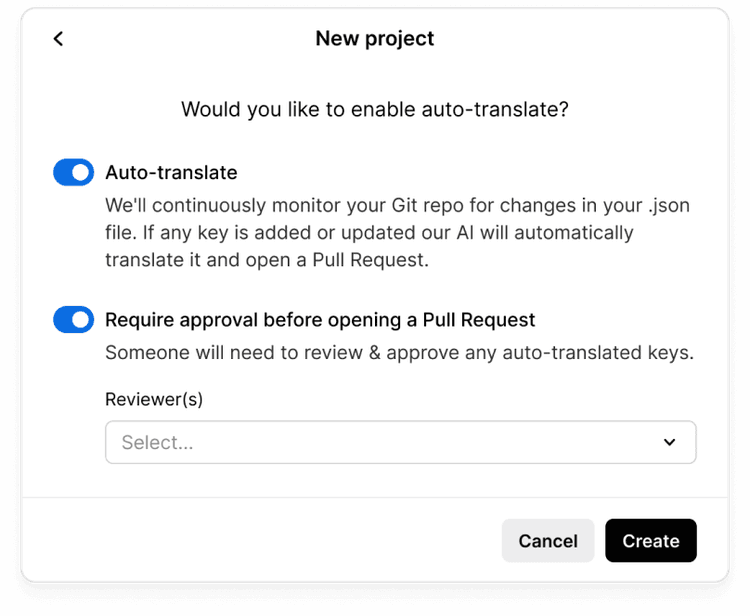
Task: Disable the Auto-translate toggle switch
Action: [x=74, y=172]
